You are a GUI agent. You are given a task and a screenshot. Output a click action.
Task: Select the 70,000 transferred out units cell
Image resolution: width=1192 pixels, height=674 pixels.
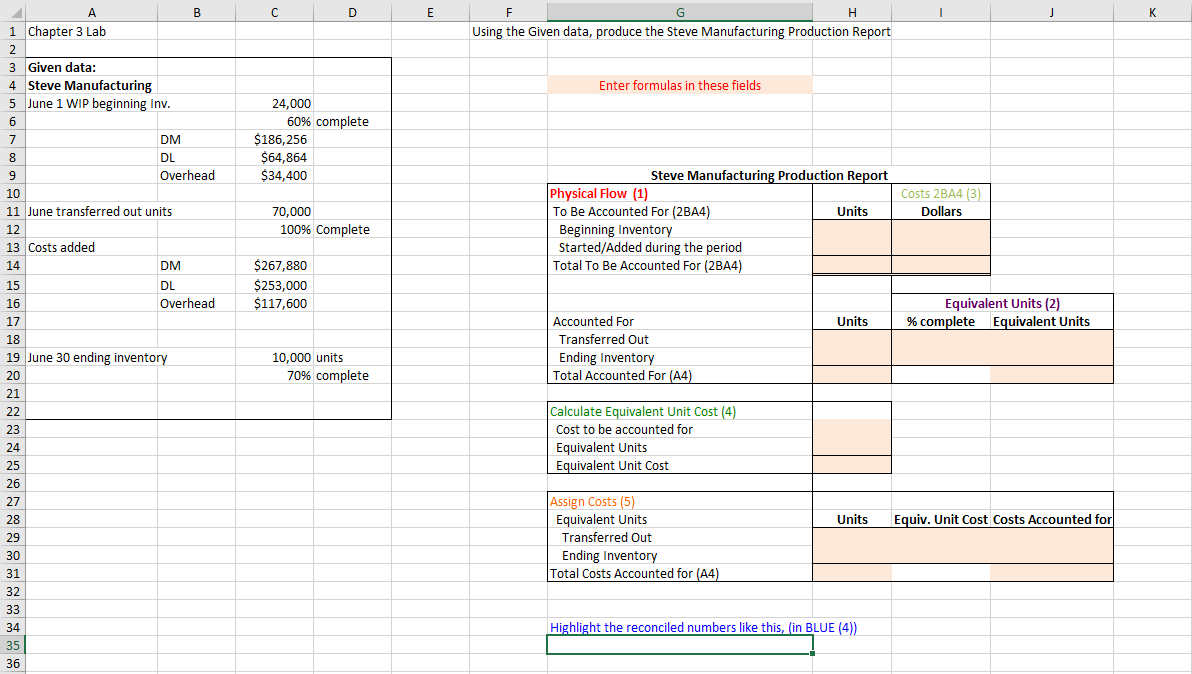point(274,211)
